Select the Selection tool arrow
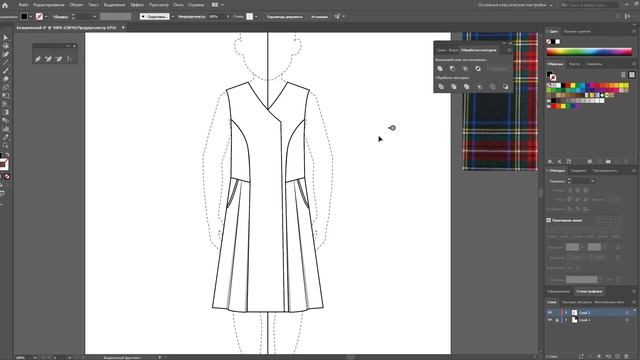Image resolution: width=640 pixels, height=360 pixels. pyautogui.click(x=5, y=38)
